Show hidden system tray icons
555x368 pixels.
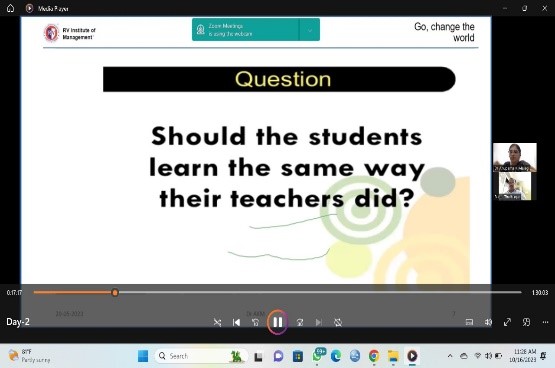[450, 356]
